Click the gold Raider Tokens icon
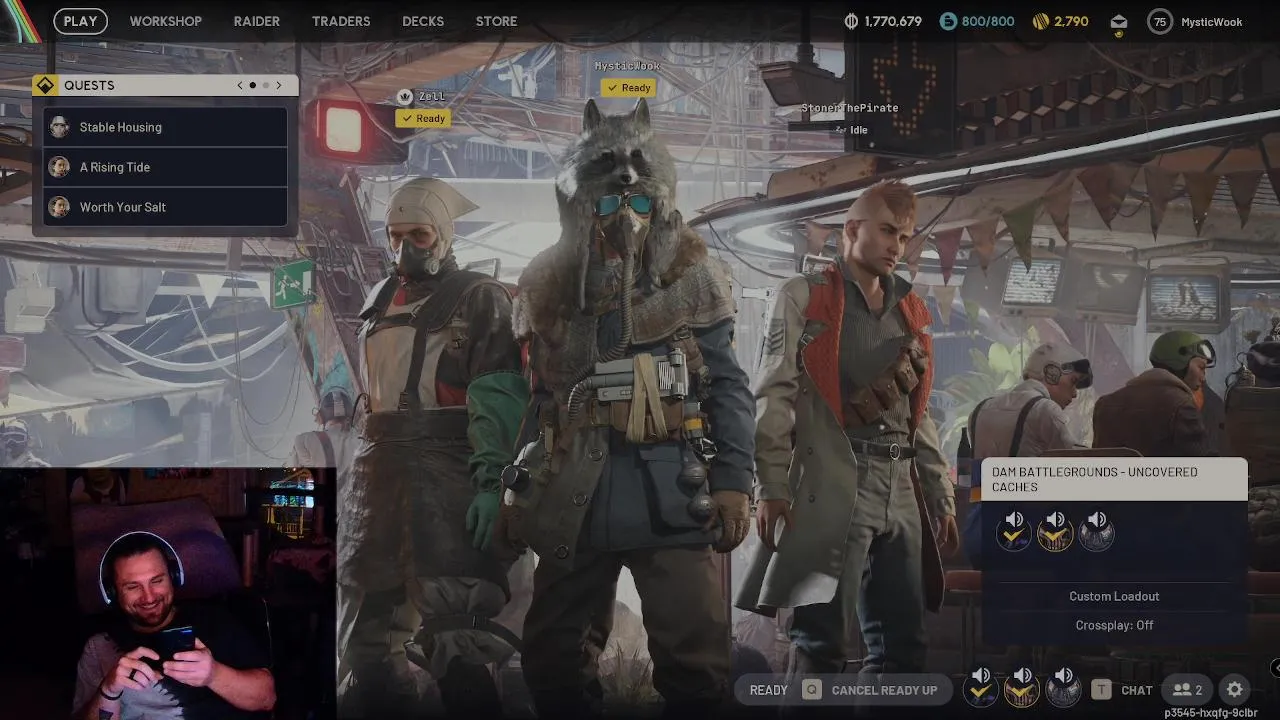This screenshot has height=720, width=1280. (1040, 21)
